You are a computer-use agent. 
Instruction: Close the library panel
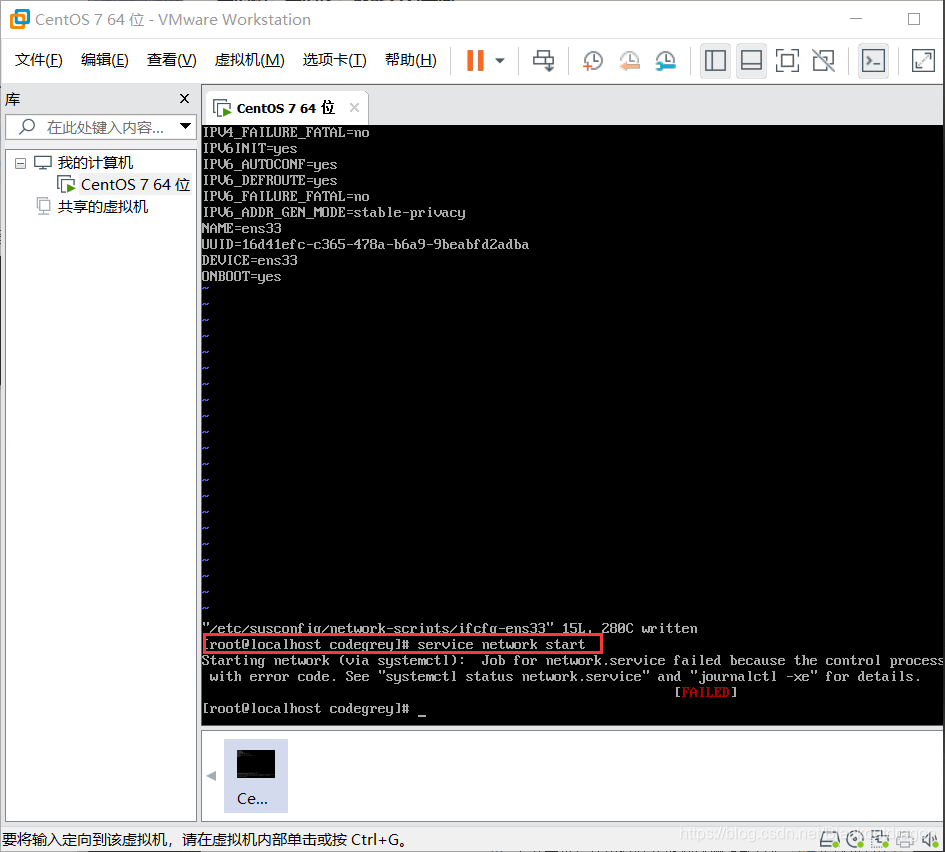click(x=184, y=98)
